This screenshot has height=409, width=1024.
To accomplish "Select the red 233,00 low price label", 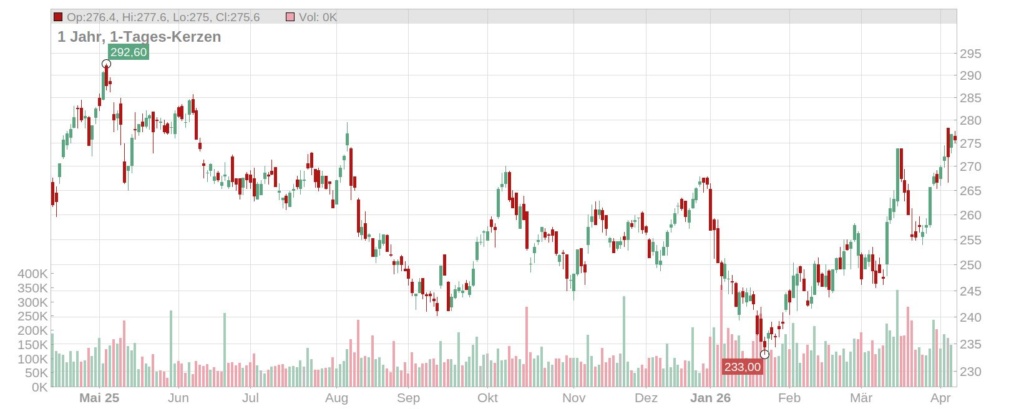I will point(743,367).
